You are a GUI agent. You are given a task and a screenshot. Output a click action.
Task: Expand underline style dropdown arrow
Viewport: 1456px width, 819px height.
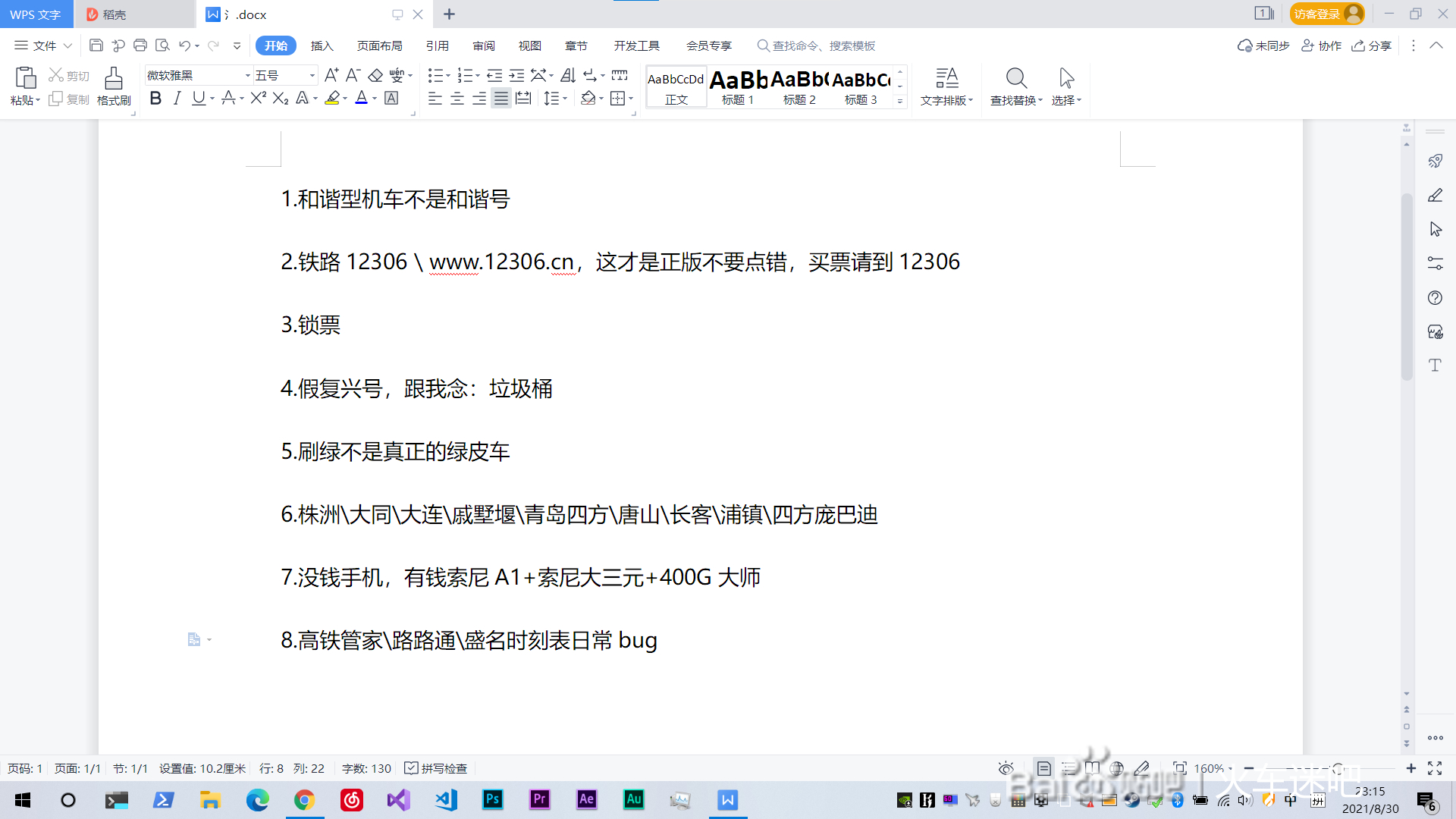click(x=212, y=98)
